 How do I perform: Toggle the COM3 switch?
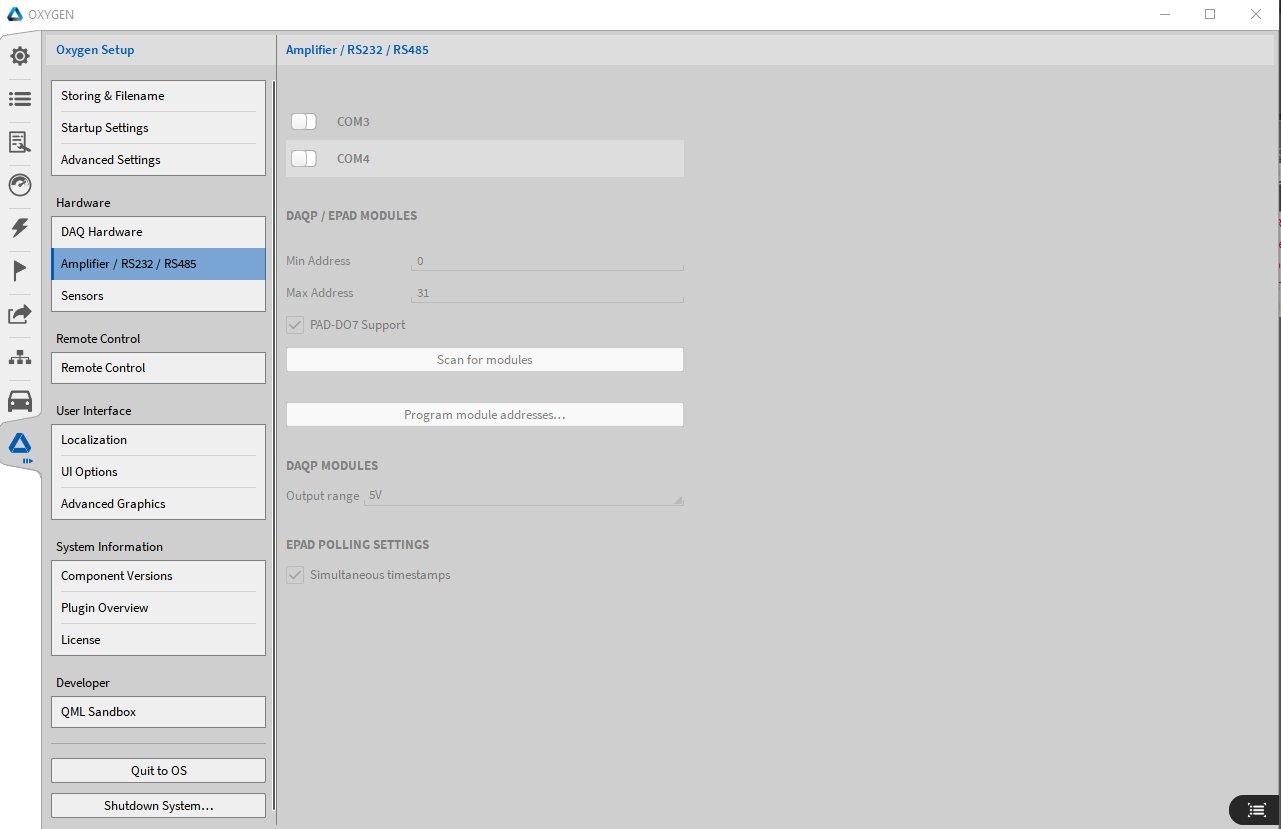[x=304, y=122]
